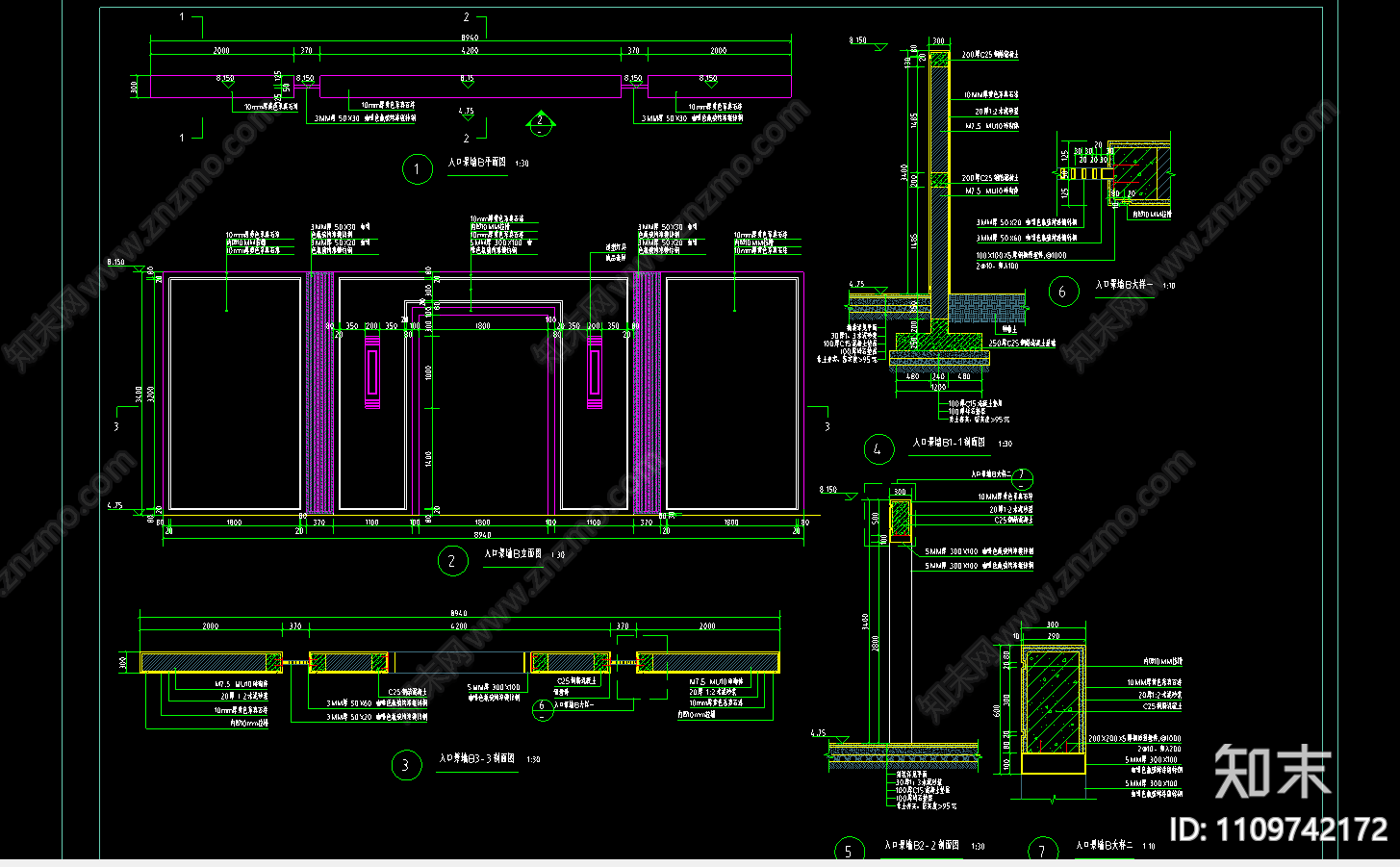
Task: Click the 4200 dimension in the plan view
Action: tap(470, 50)
